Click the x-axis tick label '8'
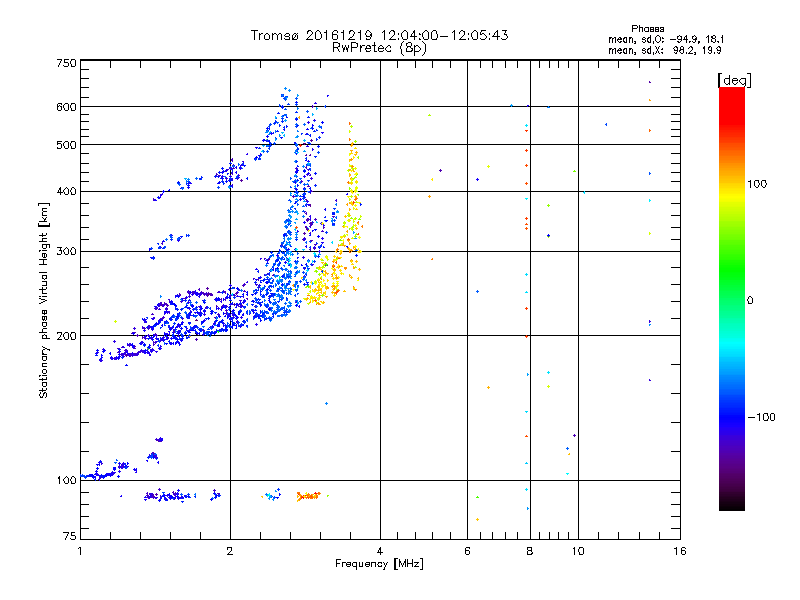 [x=530, y=551]
